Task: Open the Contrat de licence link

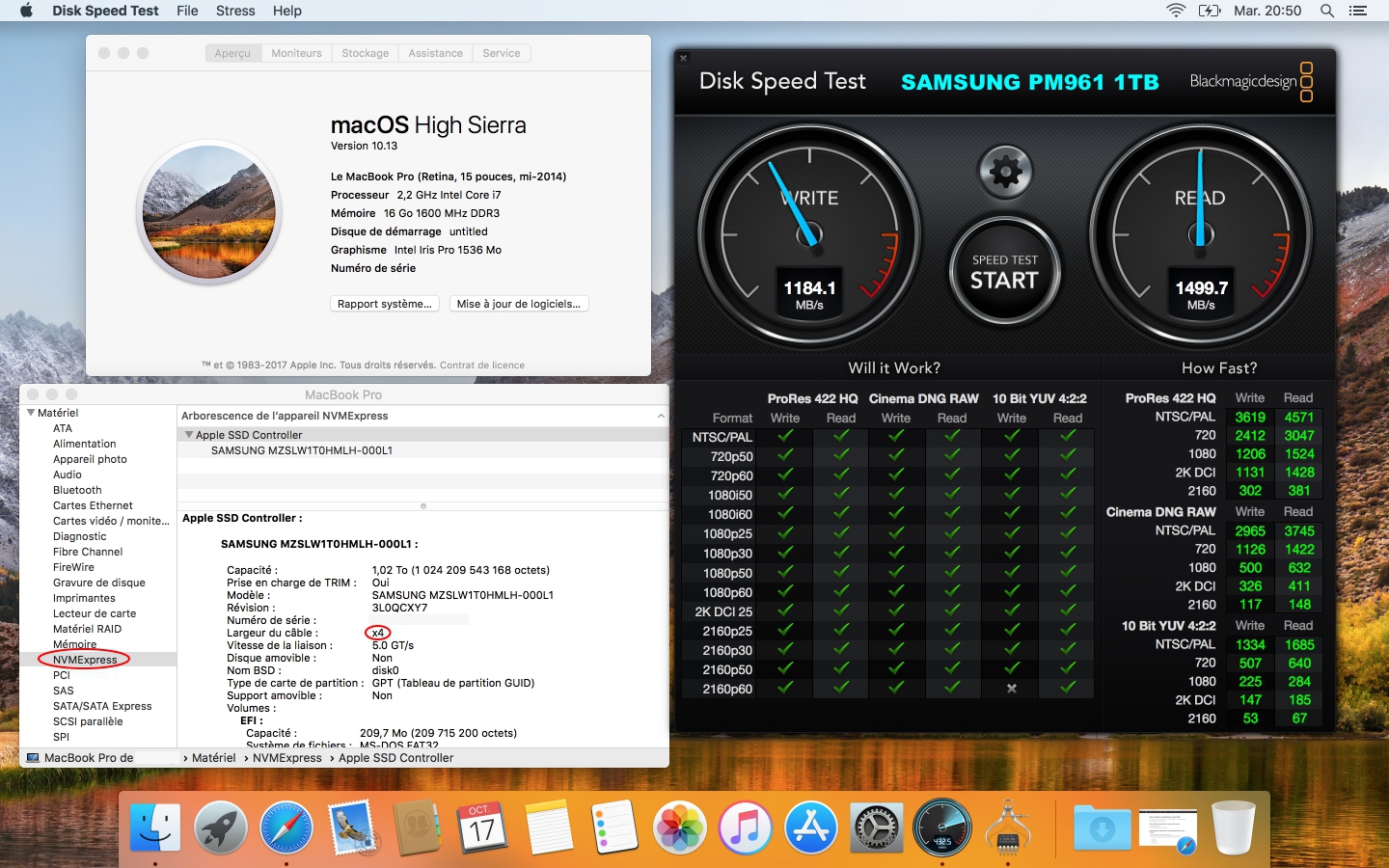Action: coord(482,366)
